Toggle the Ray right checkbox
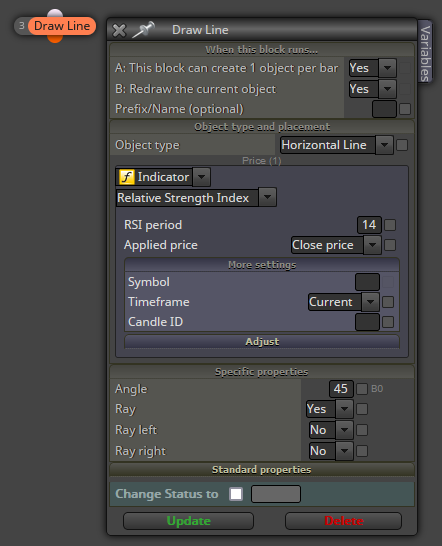 (x=362, y=451)
